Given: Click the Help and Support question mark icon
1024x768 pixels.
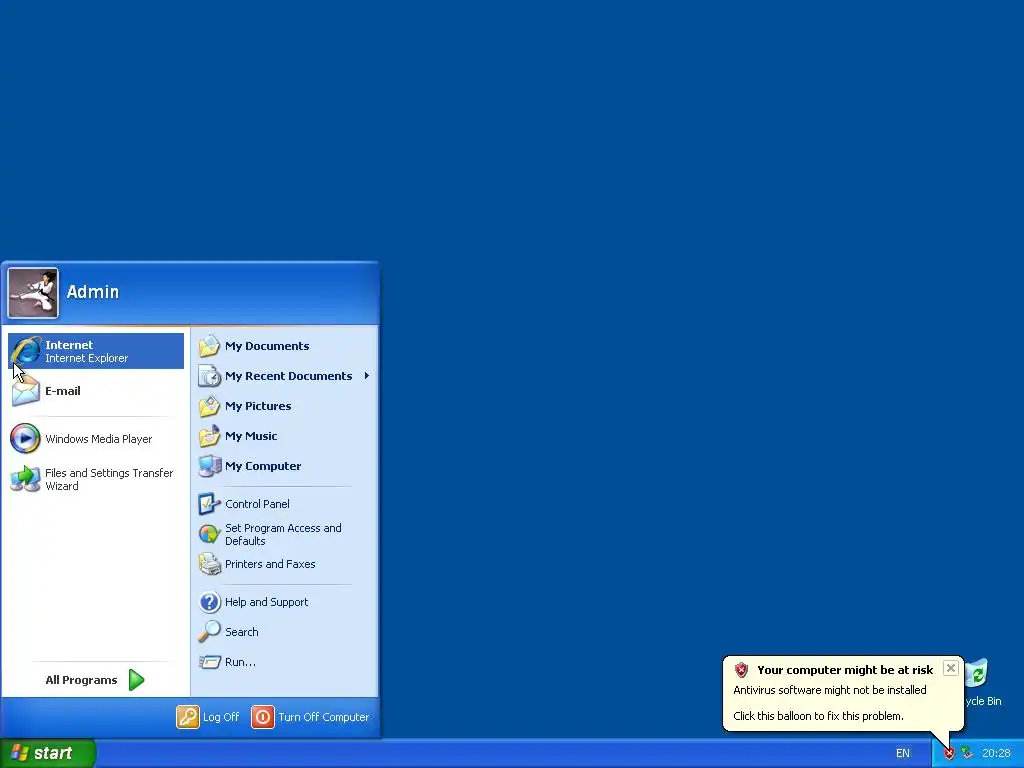Looking at the screenshot, I should (210, 602).
